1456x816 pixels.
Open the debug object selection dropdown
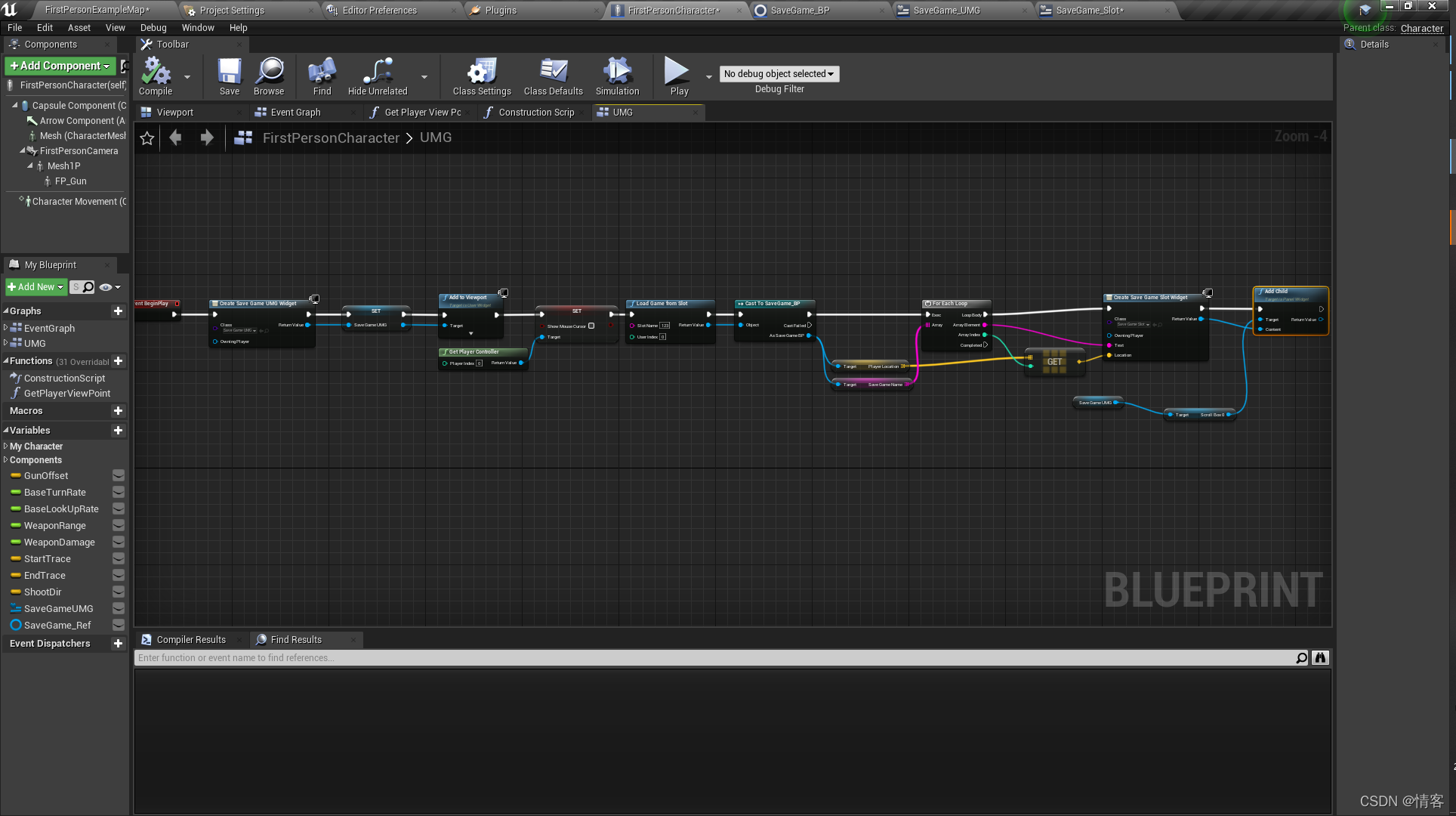[x=779, y=73]
